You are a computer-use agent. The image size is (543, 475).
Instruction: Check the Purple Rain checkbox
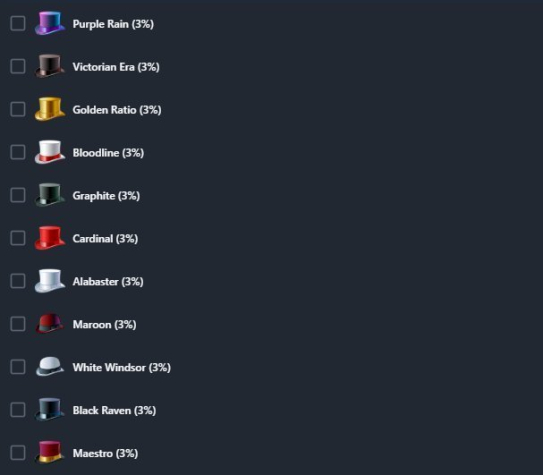click(x=18, y=24)
